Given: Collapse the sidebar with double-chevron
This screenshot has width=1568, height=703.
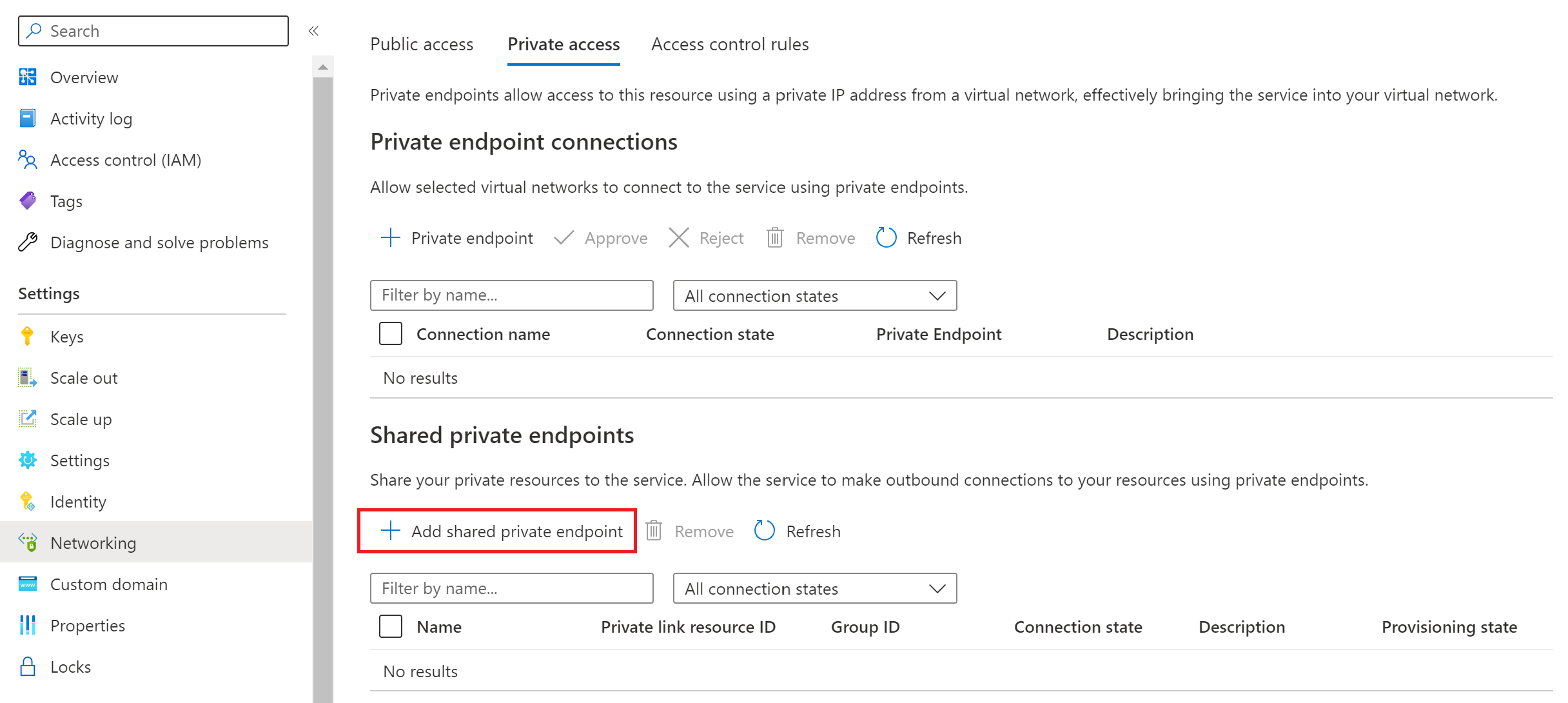Looking at the screenshot, I should click(x=313, y=31).
